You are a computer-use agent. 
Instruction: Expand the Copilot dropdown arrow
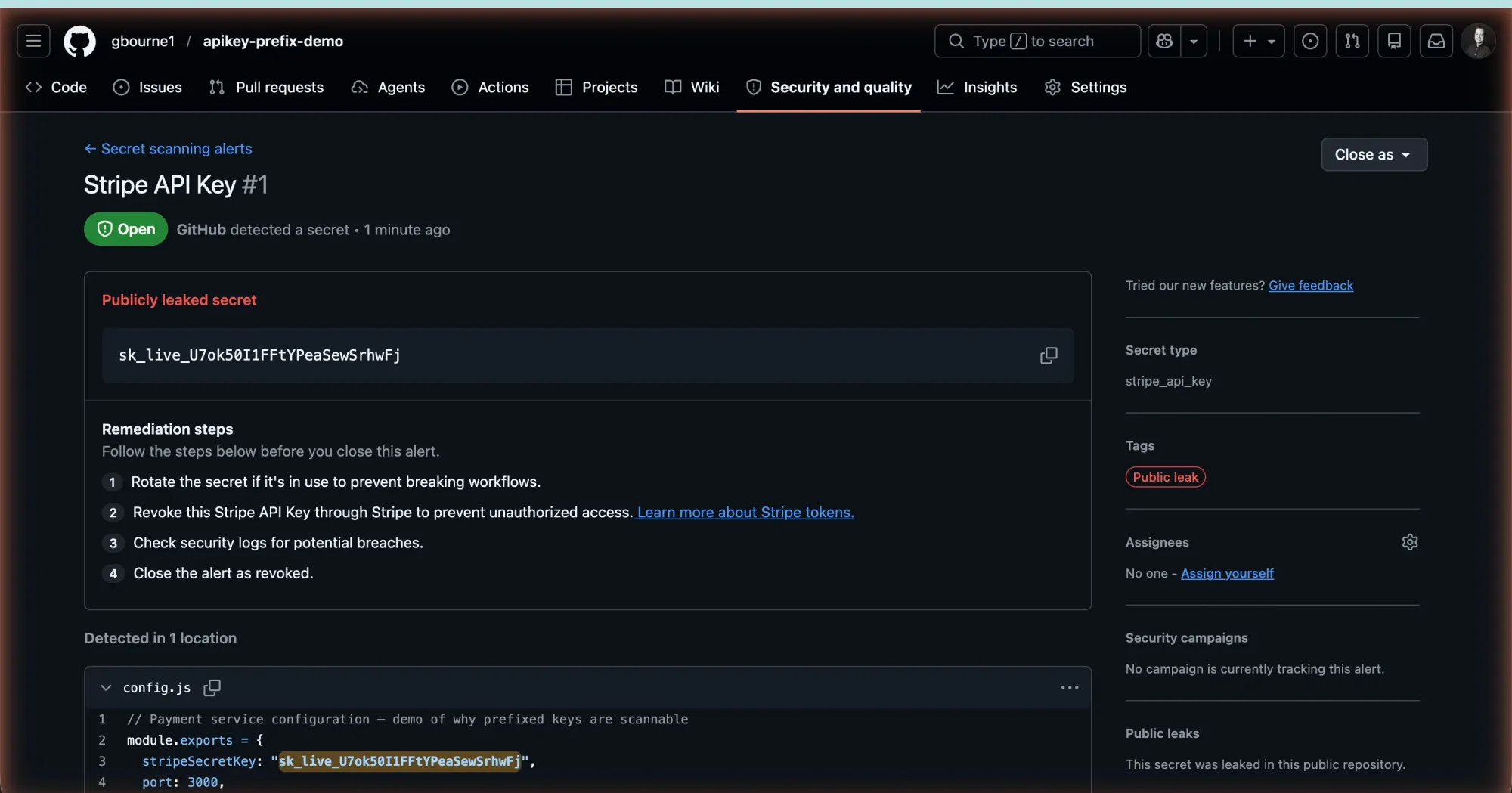point(1194,41)
